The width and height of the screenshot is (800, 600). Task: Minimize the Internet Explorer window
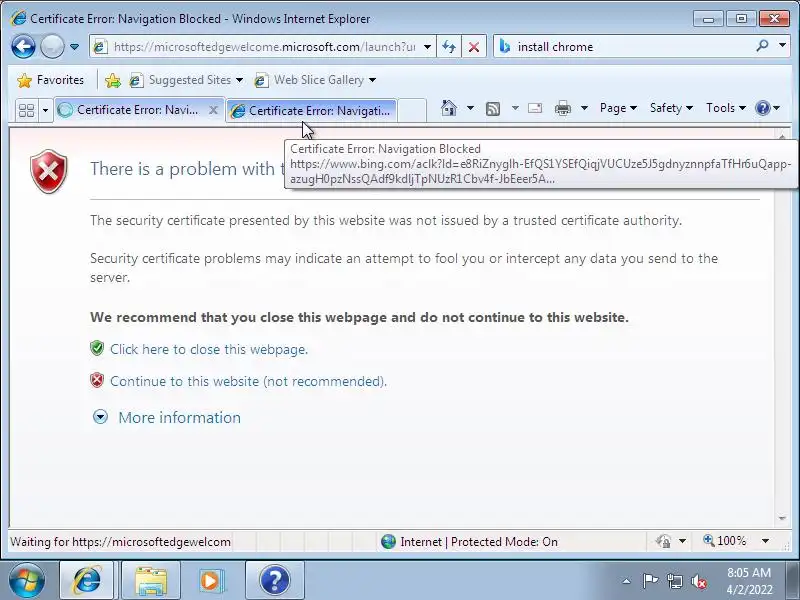[x=708, y=19]
